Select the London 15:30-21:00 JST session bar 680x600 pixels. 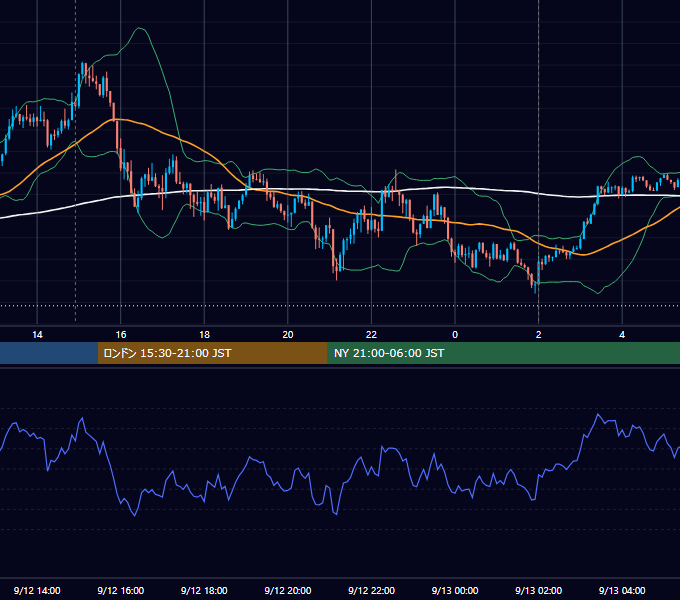click(x=212, y=353)
